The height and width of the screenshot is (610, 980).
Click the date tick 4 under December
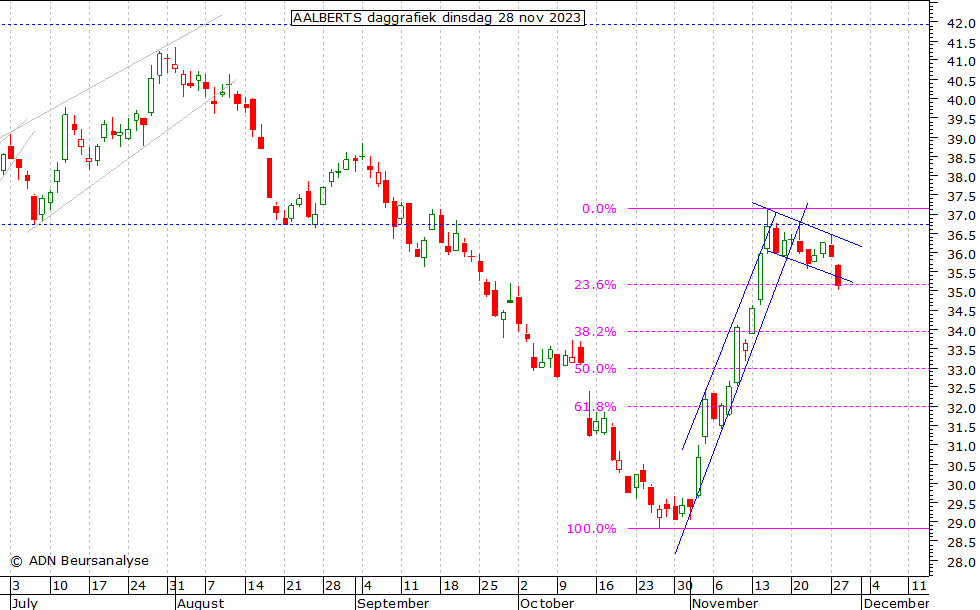(876, 586)
